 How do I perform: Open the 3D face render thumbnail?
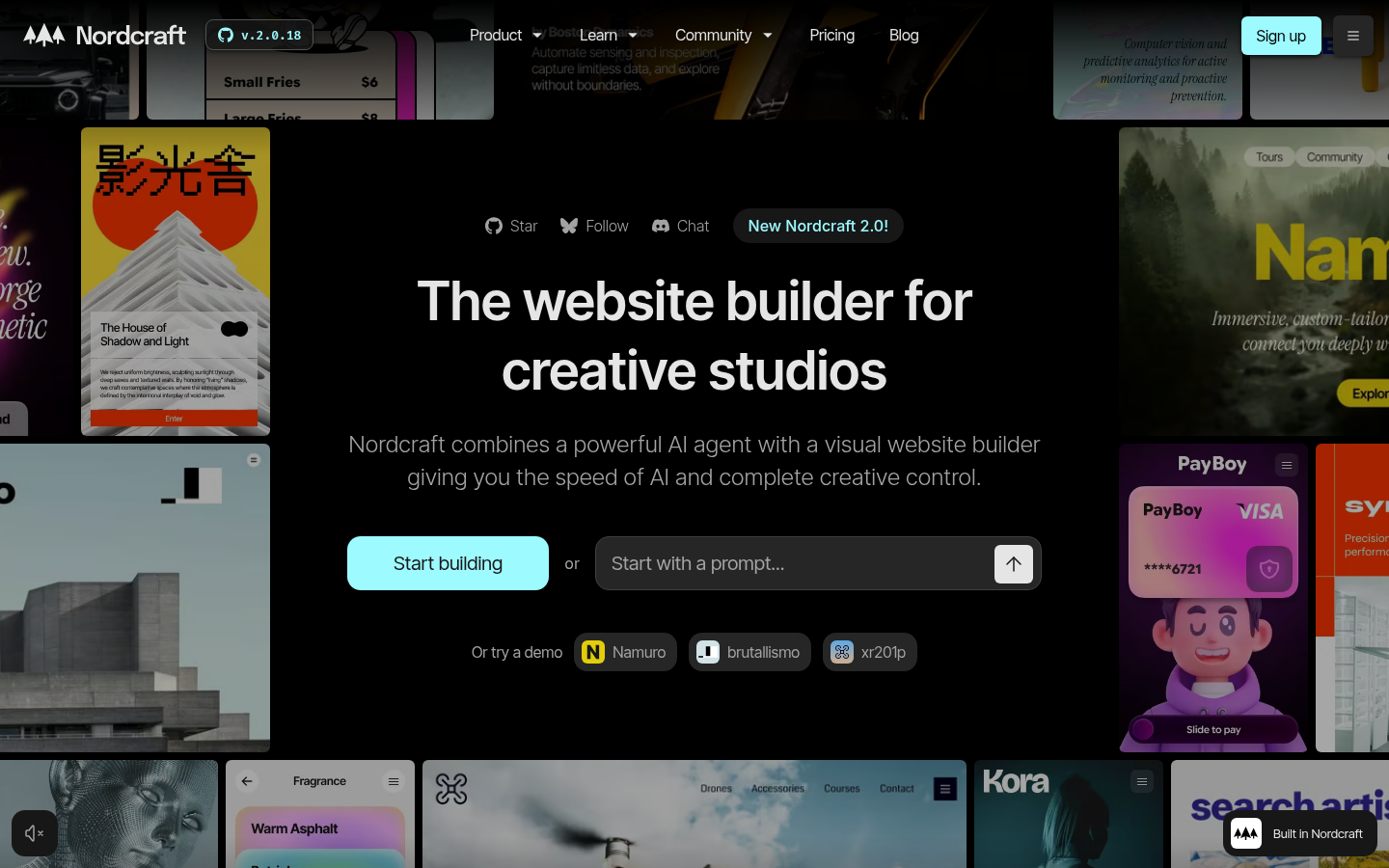tap(109, 814)
